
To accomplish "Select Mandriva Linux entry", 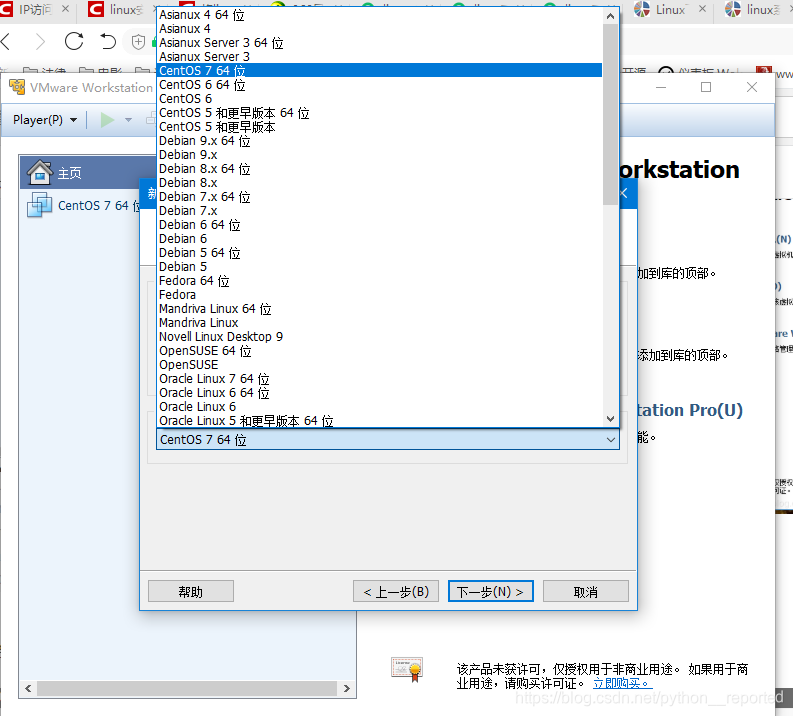I will pos(379,323).
